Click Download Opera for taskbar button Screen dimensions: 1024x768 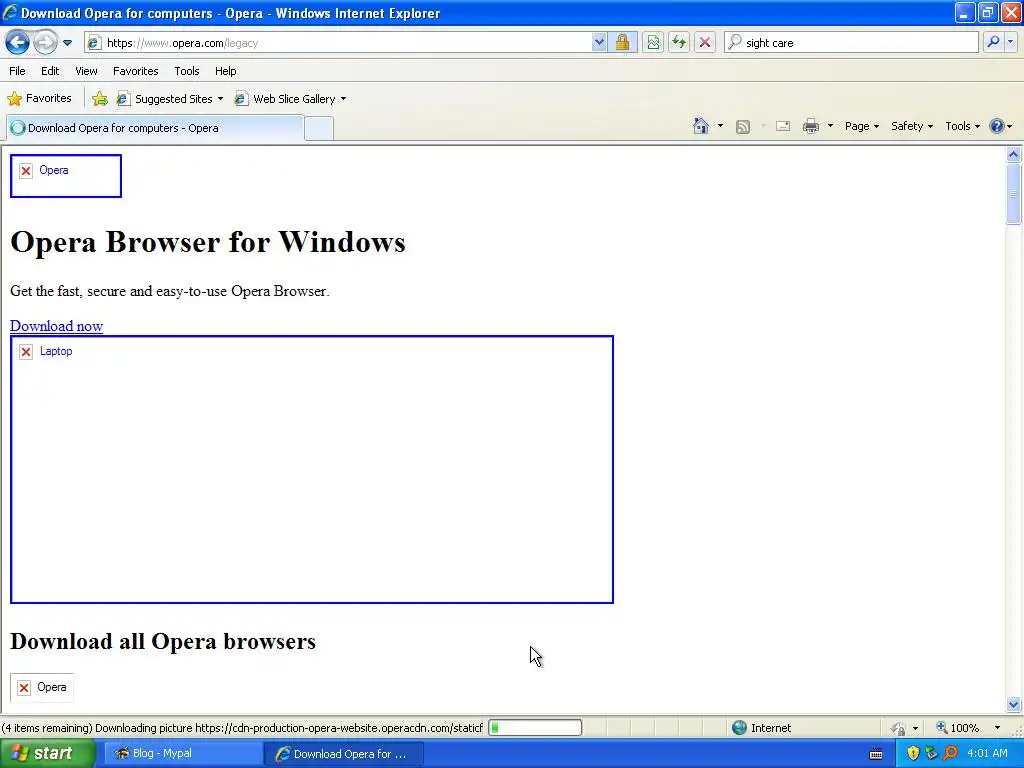344,754
